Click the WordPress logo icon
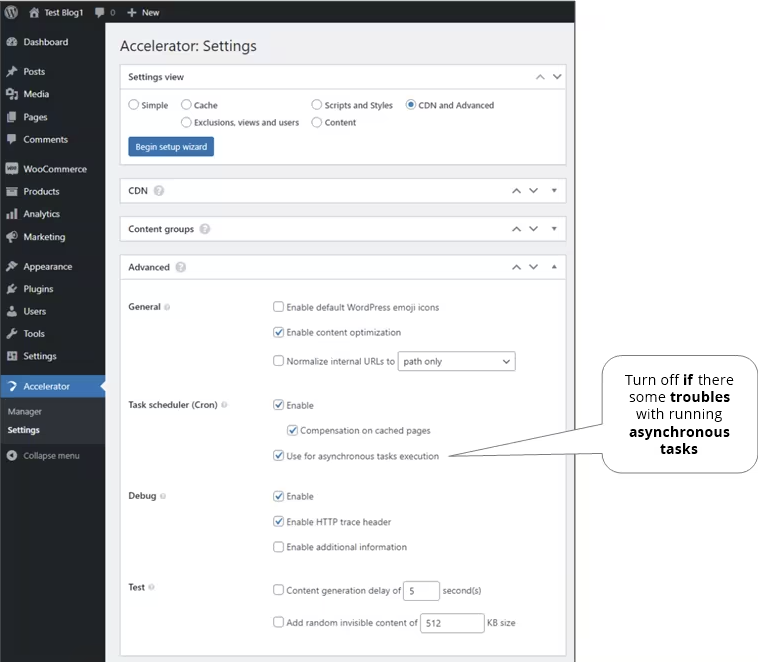 point(11,12)
